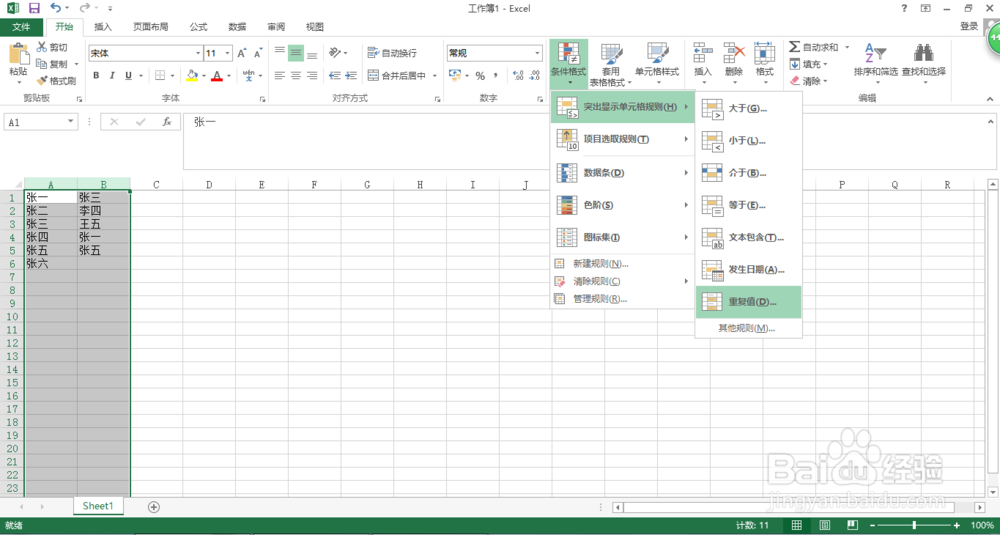Toggle Normal view in status bar

coord(797,525)
